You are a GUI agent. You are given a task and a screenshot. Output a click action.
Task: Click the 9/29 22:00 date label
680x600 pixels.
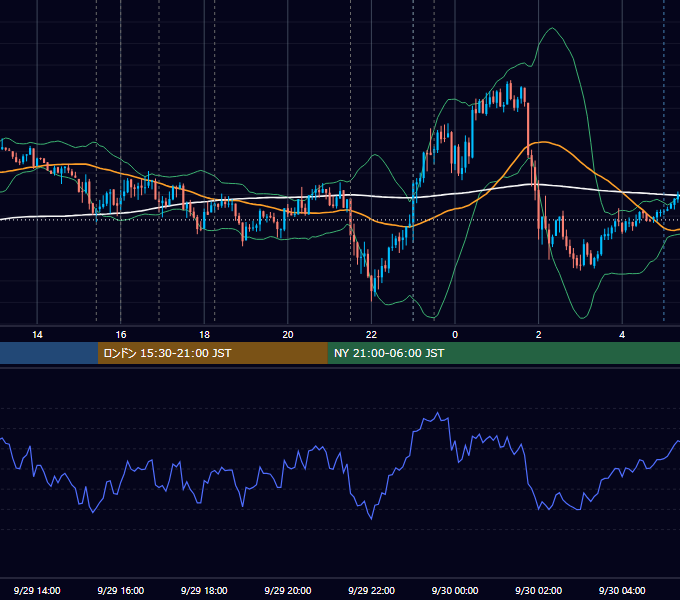click(371, 590)
